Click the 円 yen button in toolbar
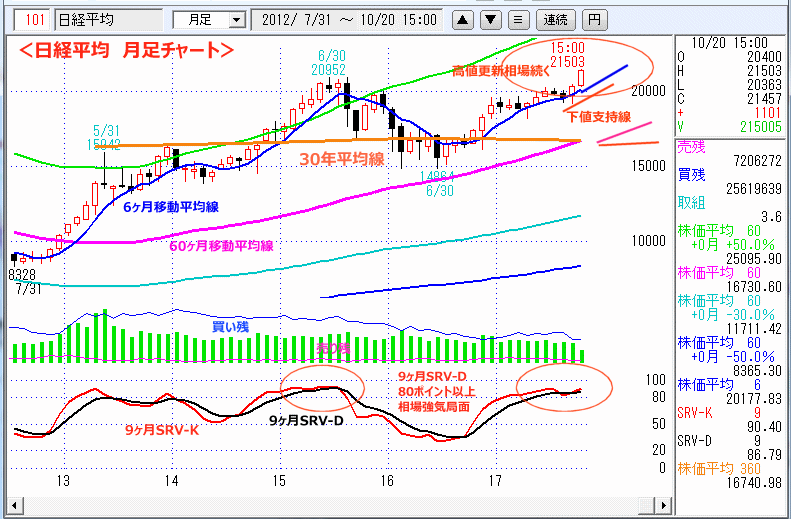 (x=594, y=19)
